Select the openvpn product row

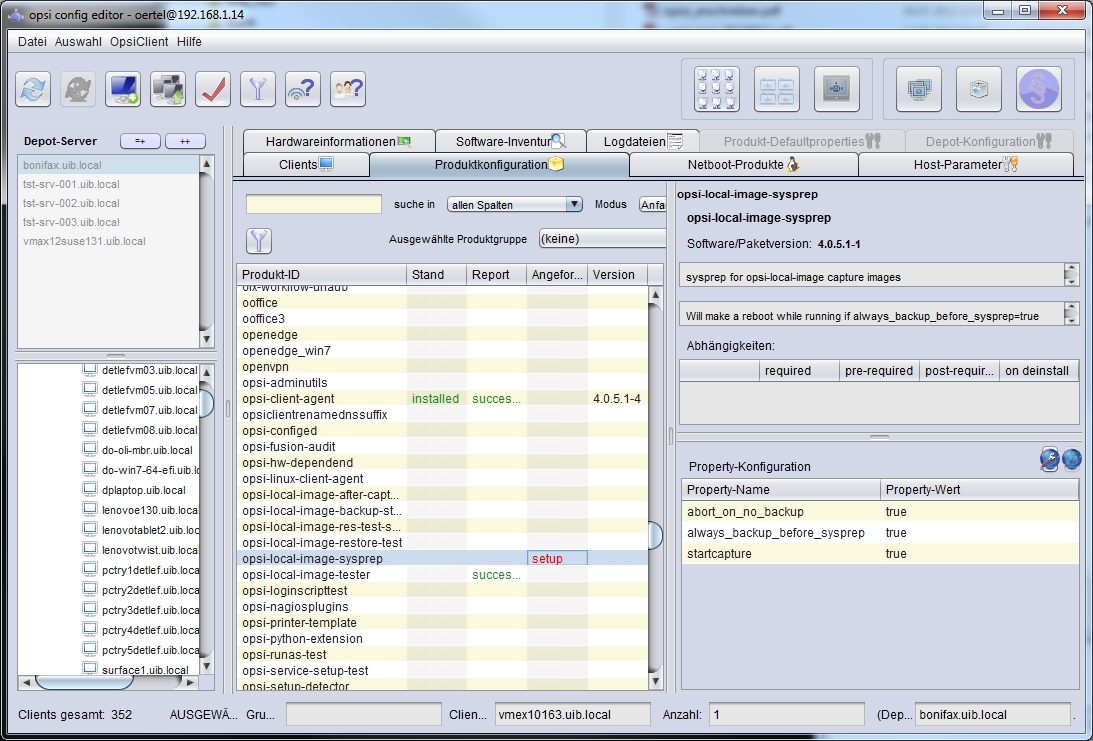pos(442,367)
